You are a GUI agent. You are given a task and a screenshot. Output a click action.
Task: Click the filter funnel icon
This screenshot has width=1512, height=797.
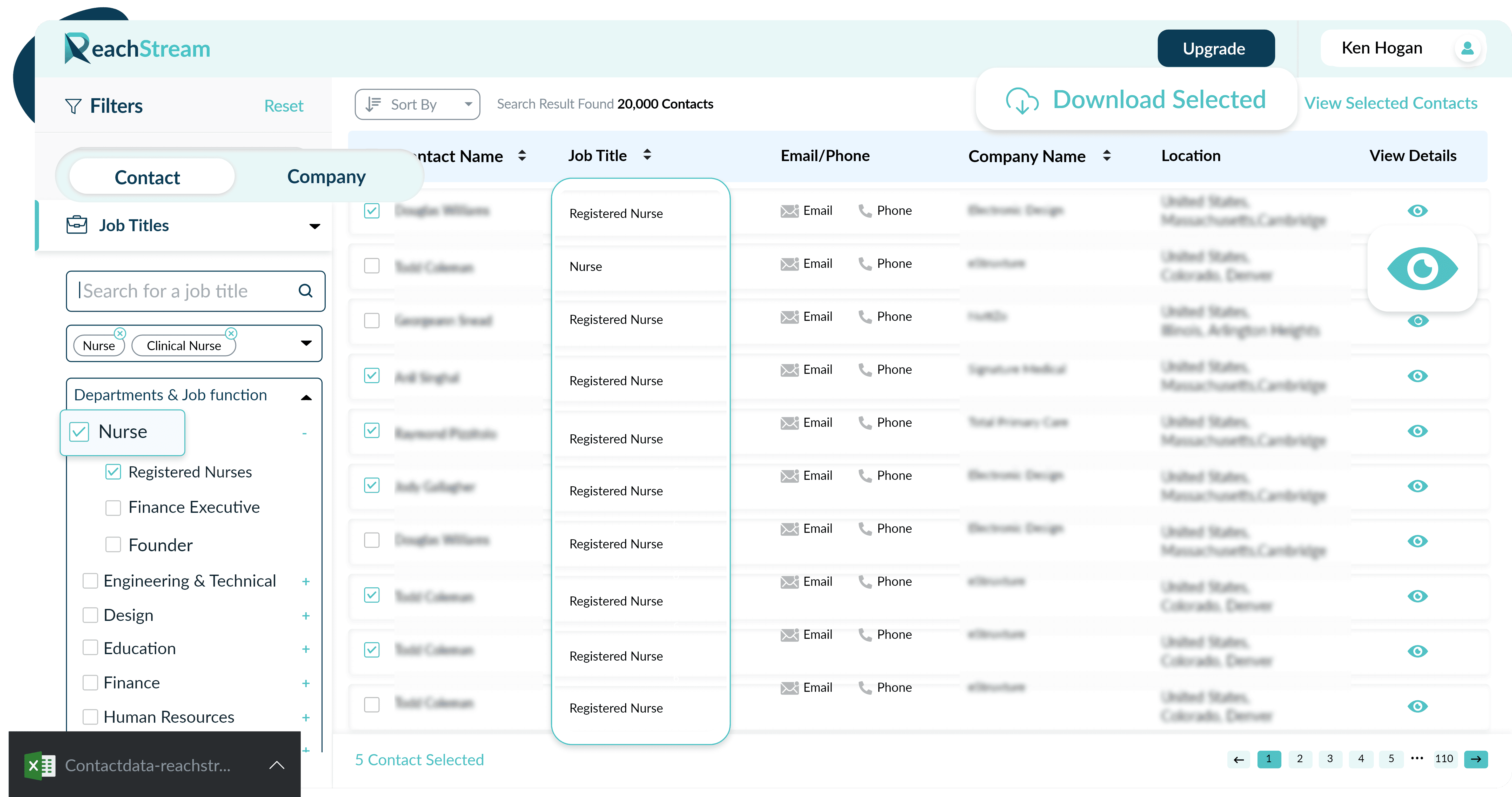click(x=73, y=106)
